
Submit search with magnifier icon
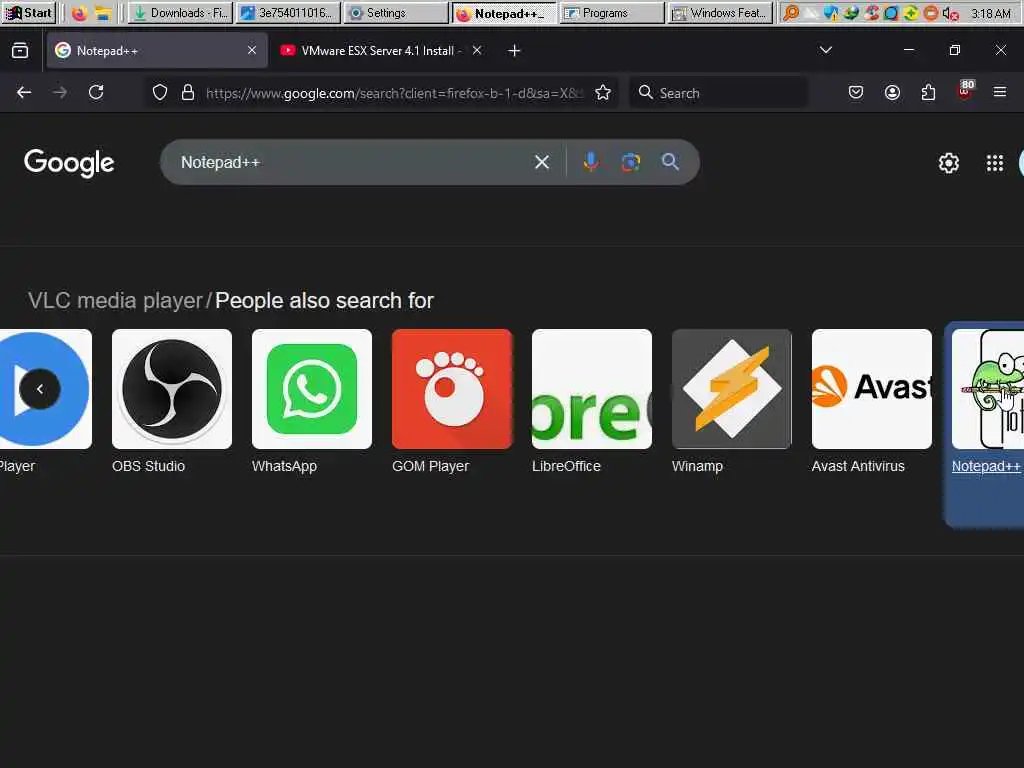tap(670, 161)
